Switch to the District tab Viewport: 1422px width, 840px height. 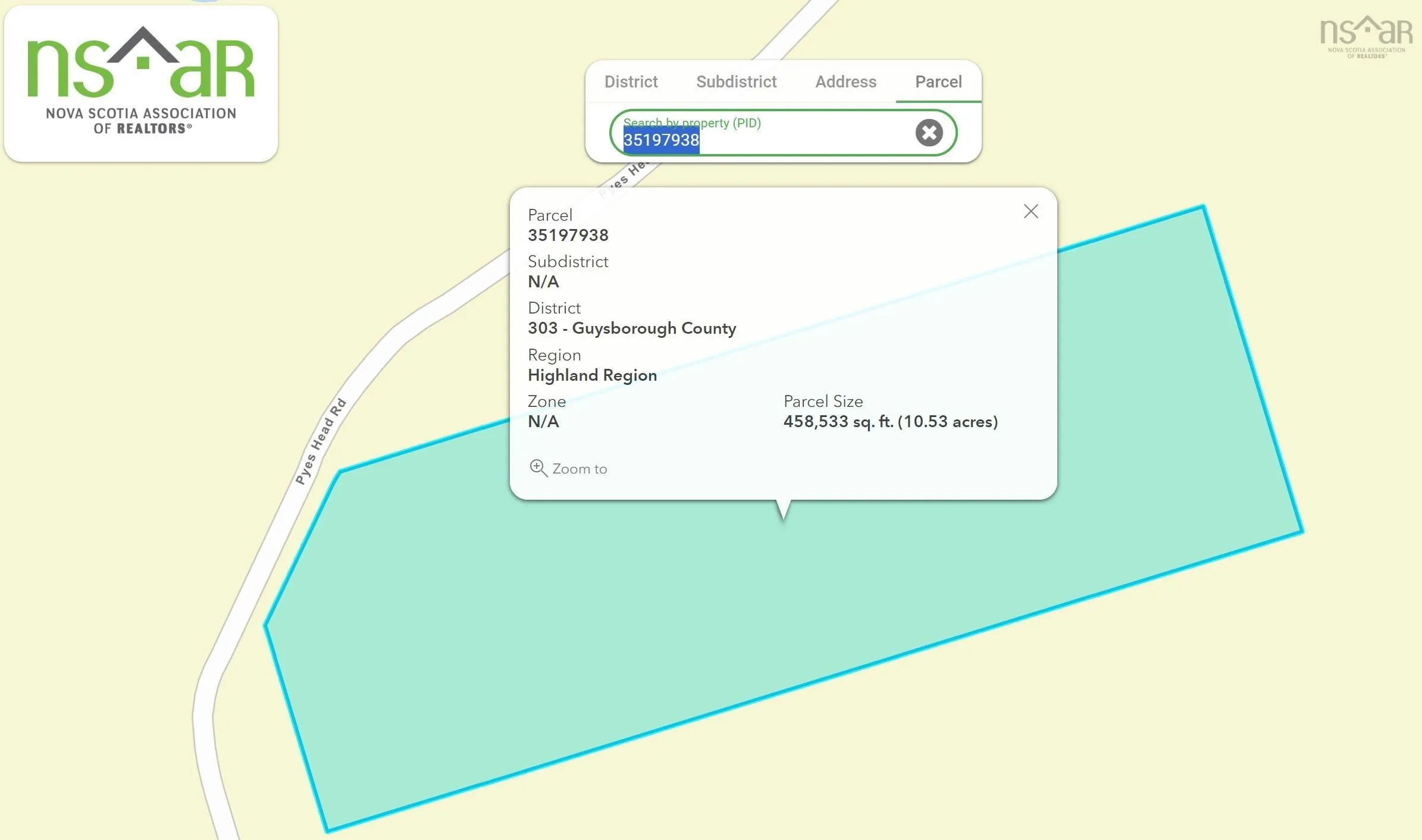[x=631, y=82]
